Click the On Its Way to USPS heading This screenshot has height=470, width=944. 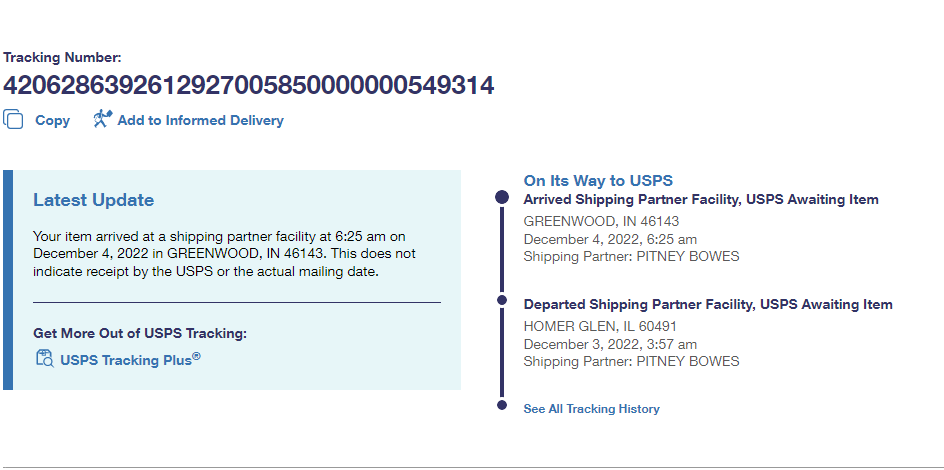(x=598, y=181)
